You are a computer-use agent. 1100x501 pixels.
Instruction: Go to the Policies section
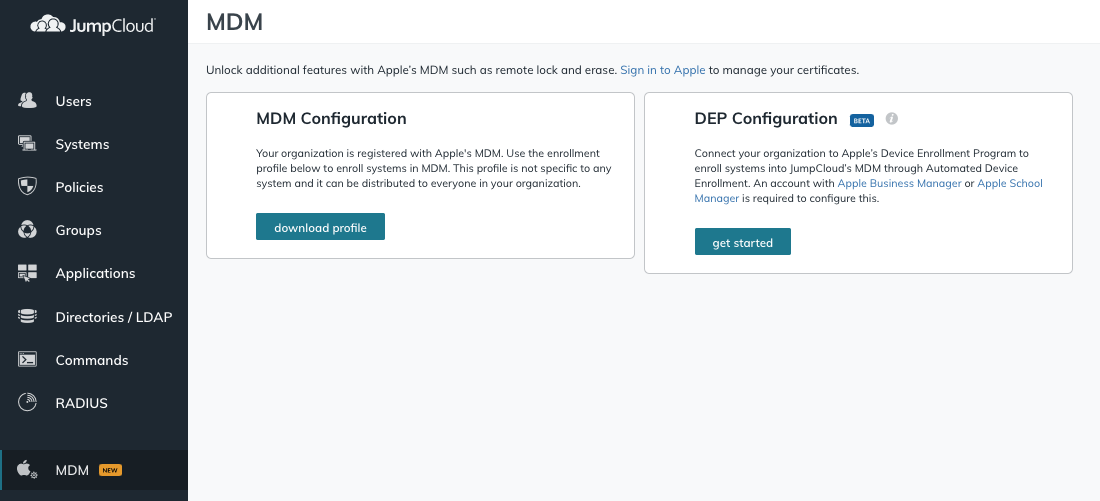[94, 187]
